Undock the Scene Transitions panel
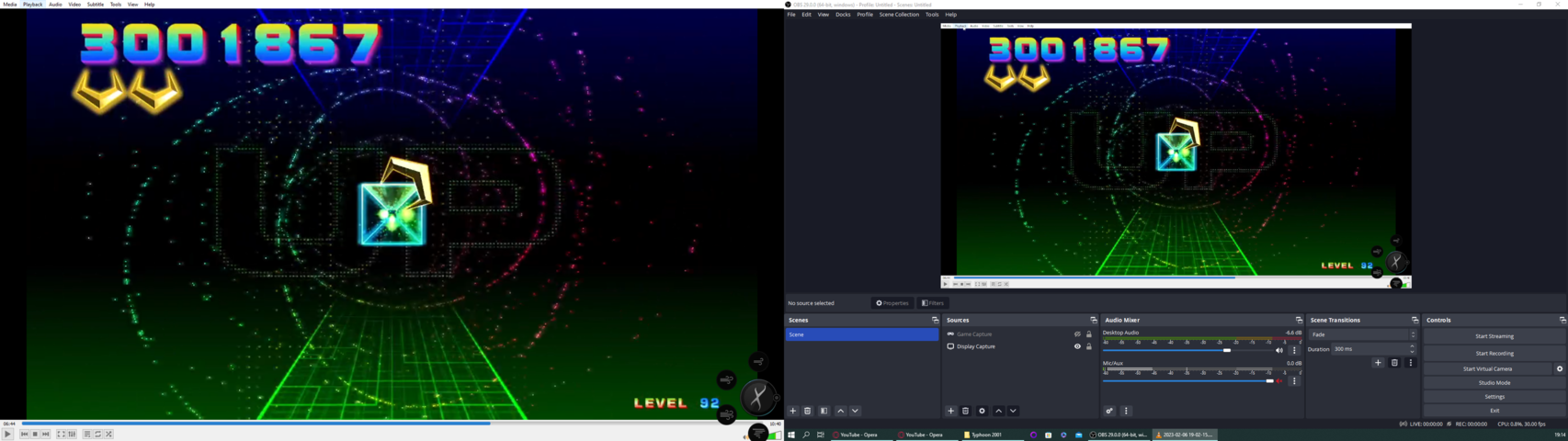1568x441 pixels. [1415, 321]
